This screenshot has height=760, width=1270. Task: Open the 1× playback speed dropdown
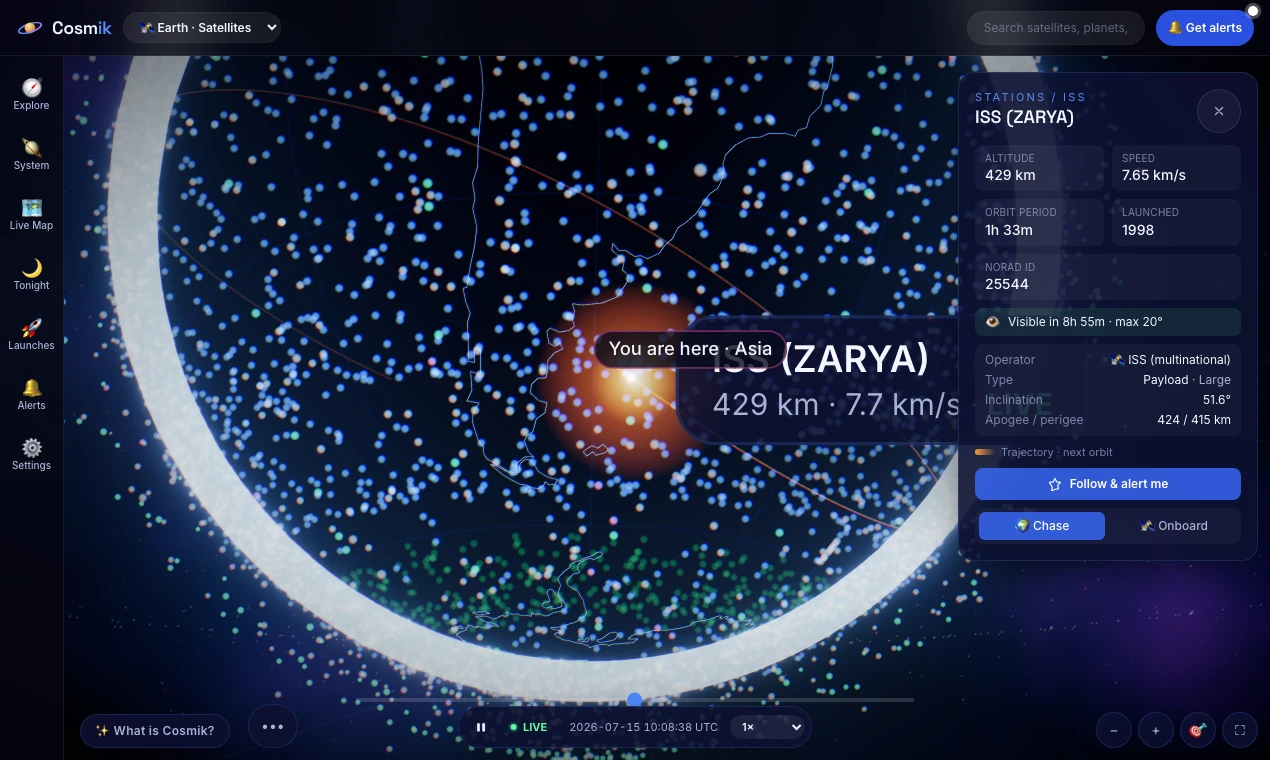[769, 727]
